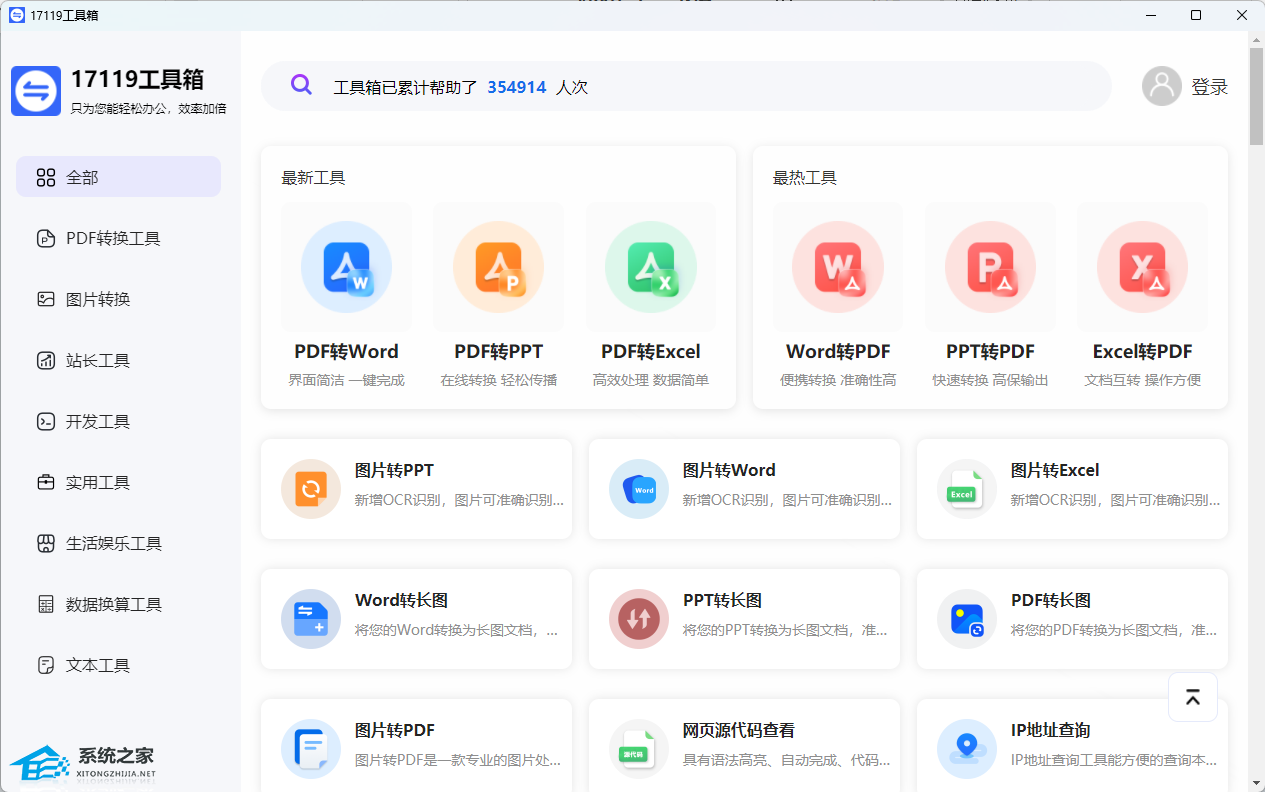Screen dimensions: 1265x792
Task: Open the PPT转长图 card icon
Action: click(x=639, y=619)
